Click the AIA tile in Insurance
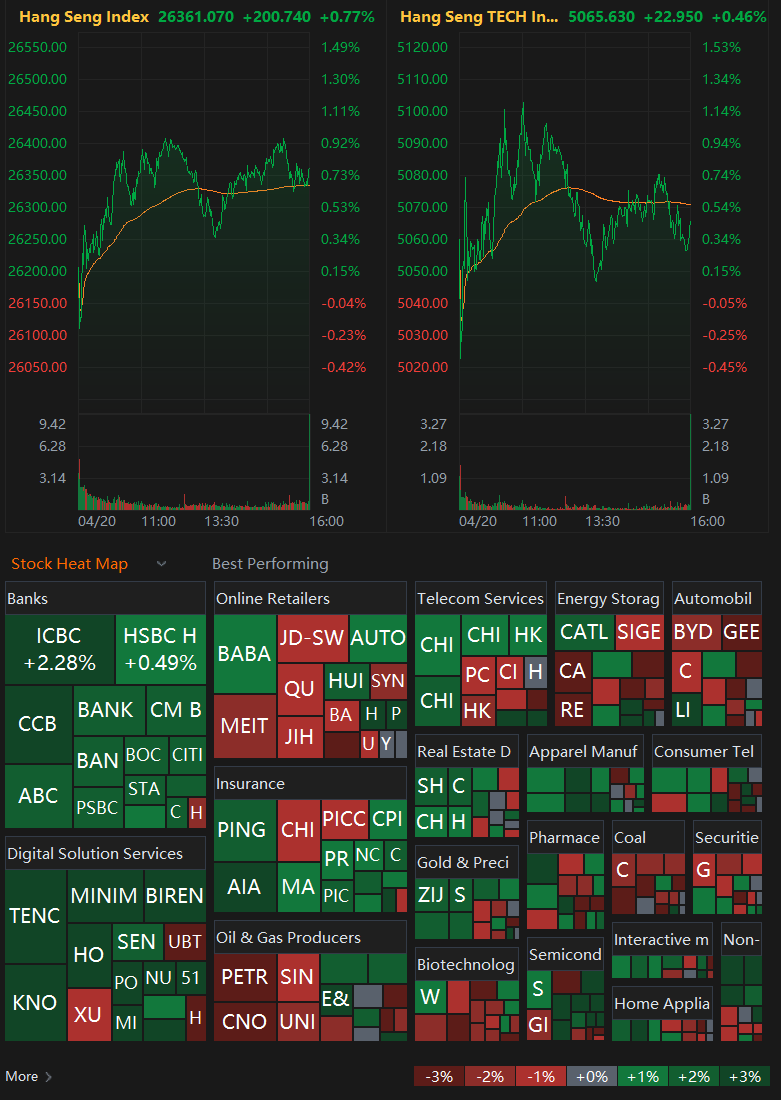Screen dimensions: 781x1100 [245, 887]
